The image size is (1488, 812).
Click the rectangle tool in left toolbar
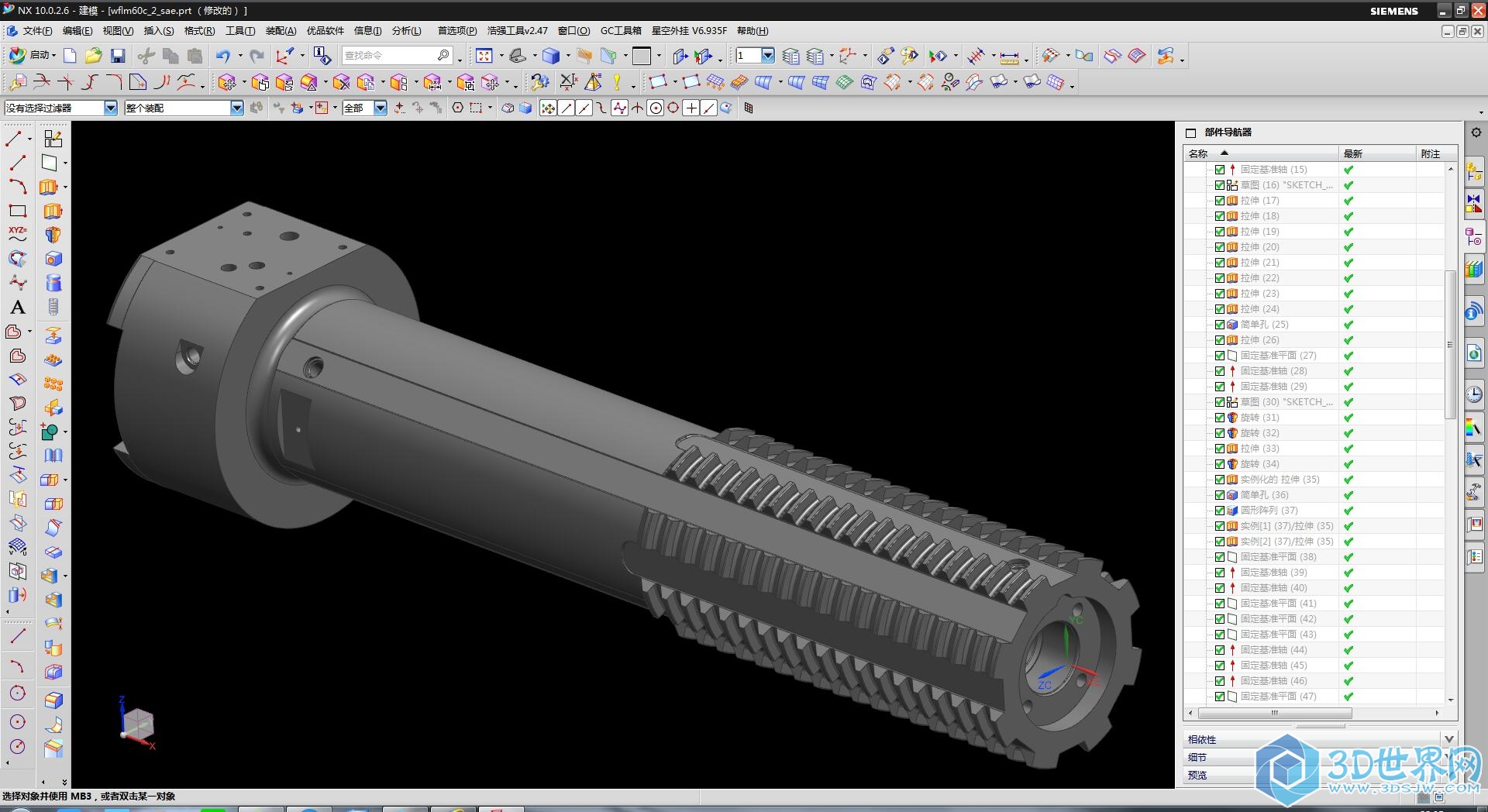17,211
